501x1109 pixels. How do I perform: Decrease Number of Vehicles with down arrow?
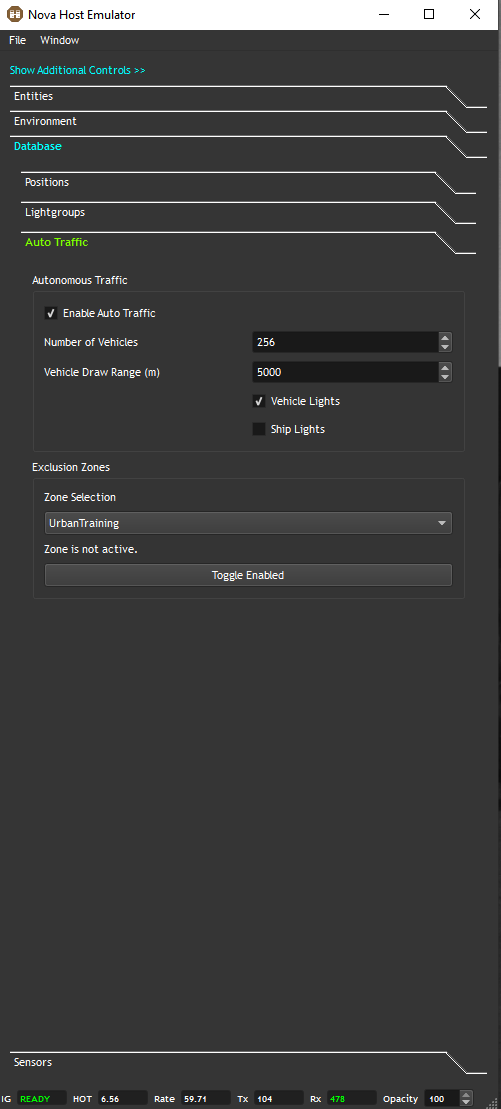click(x=444, y=347)
